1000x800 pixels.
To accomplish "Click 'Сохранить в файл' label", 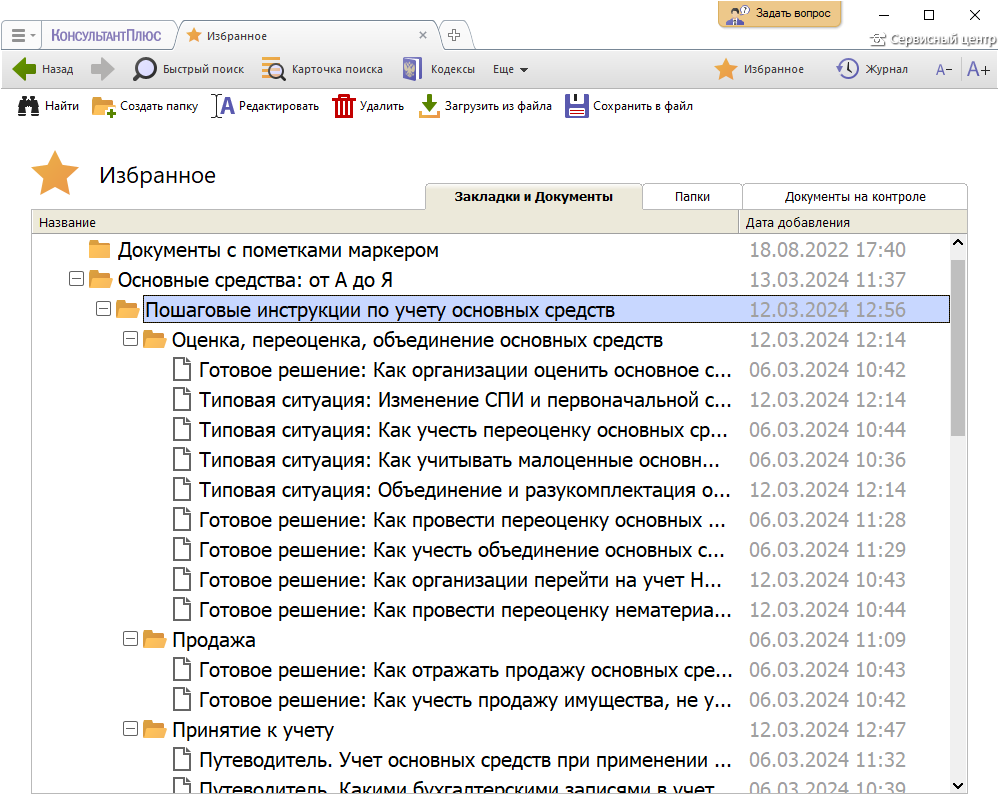I will coord(643,106).
